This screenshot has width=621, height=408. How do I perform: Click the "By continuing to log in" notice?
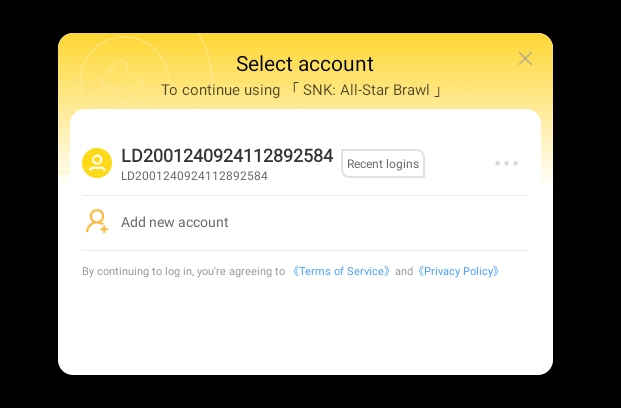click(183, 271)
